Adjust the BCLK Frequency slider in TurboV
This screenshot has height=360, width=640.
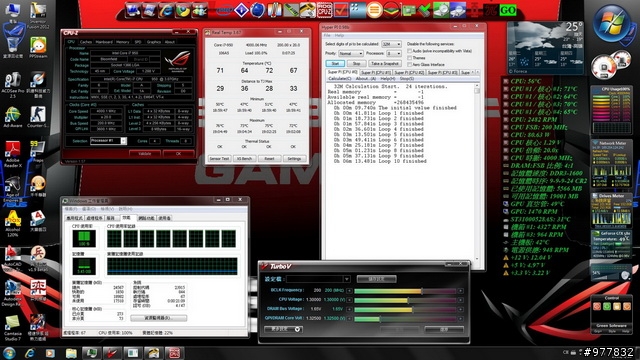tap(405, 291)
